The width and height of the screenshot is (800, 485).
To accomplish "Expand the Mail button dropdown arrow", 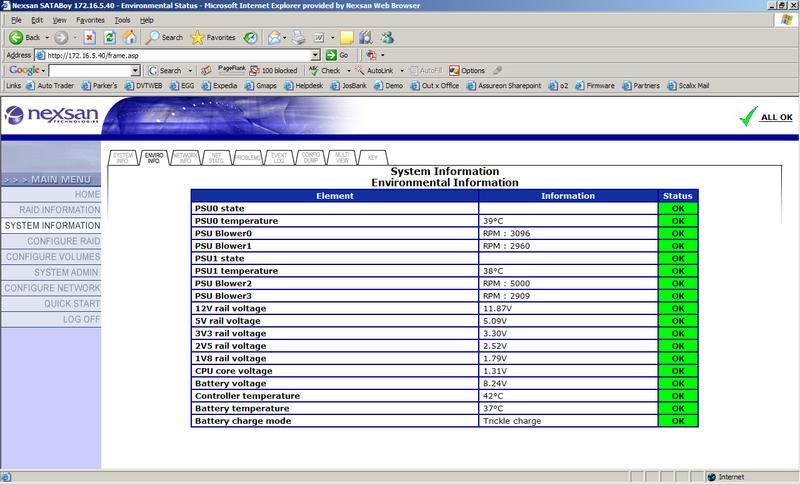I will tap(284, 38).
